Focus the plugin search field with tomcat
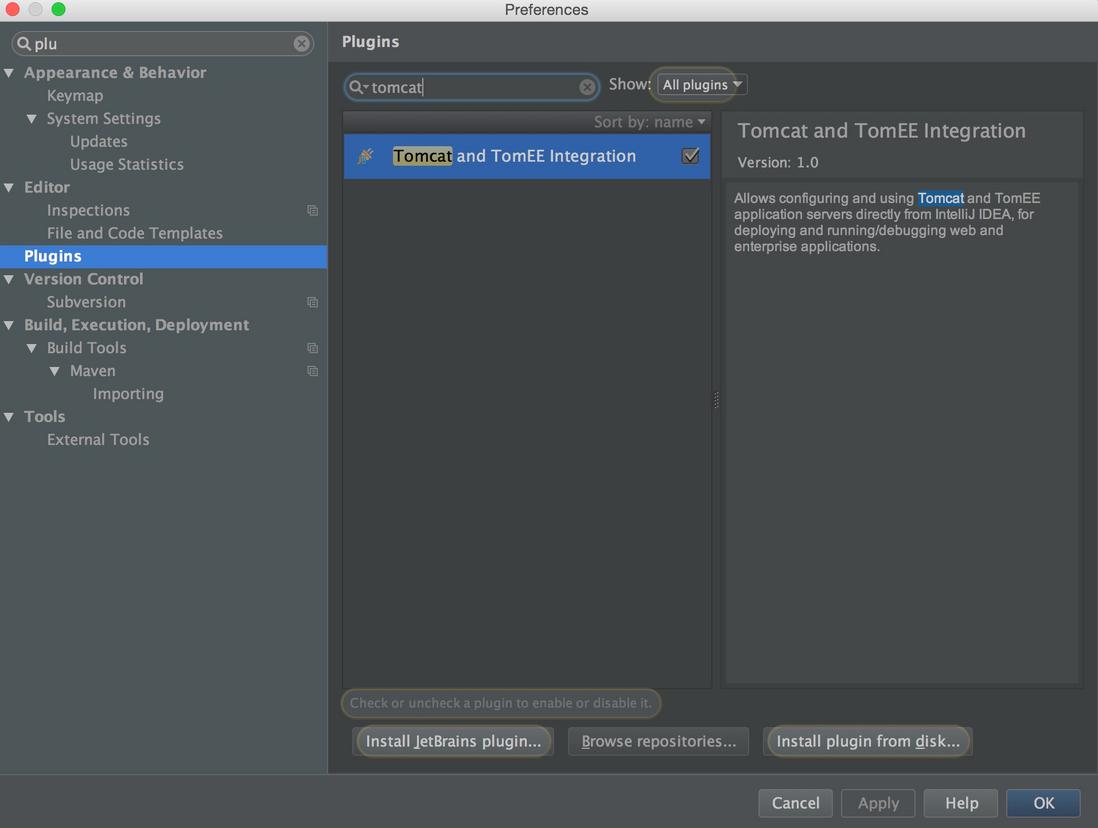 pyautogui.click(x=471, y=87)
